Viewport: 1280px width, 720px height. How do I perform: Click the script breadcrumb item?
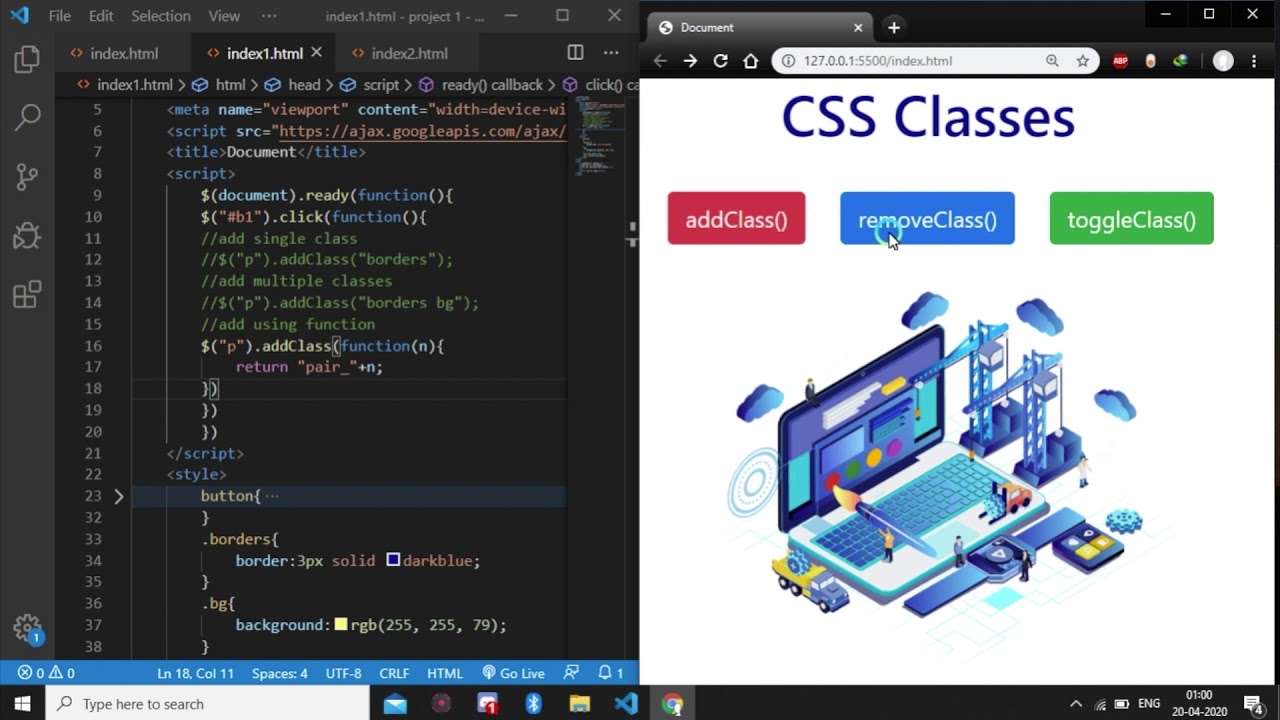click(x=371, y=85)
